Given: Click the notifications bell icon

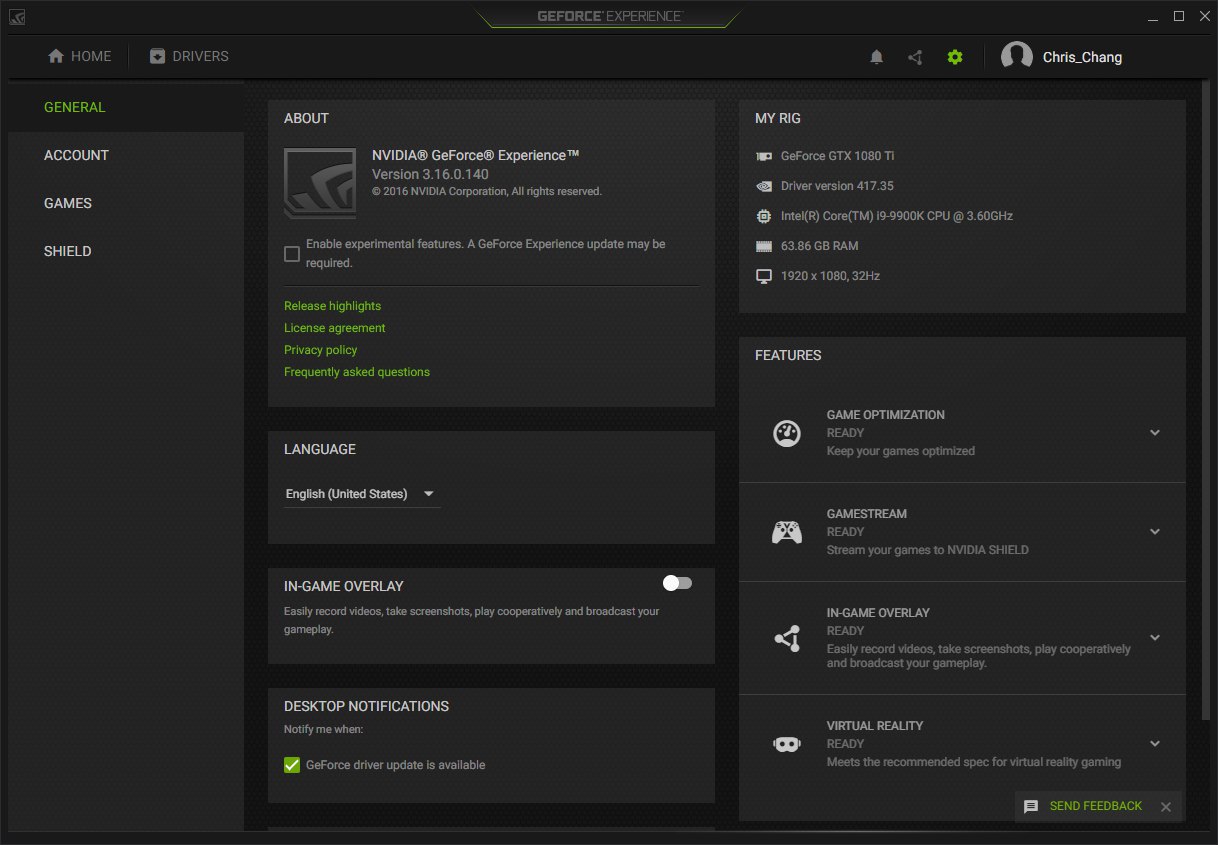Looking at the screenshot, I should tap(876, 57).
